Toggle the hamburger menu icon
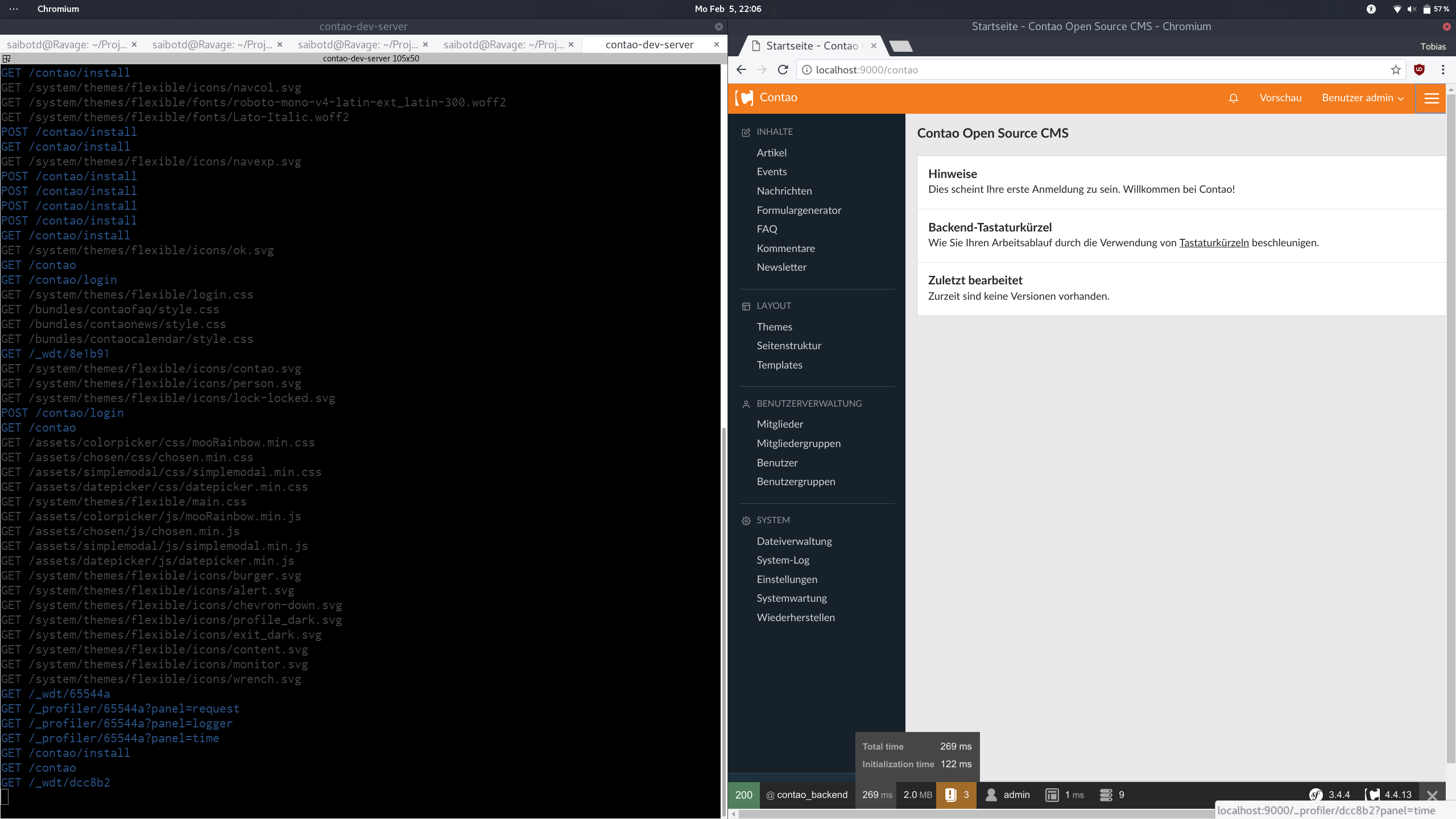 click(1431, 98)
